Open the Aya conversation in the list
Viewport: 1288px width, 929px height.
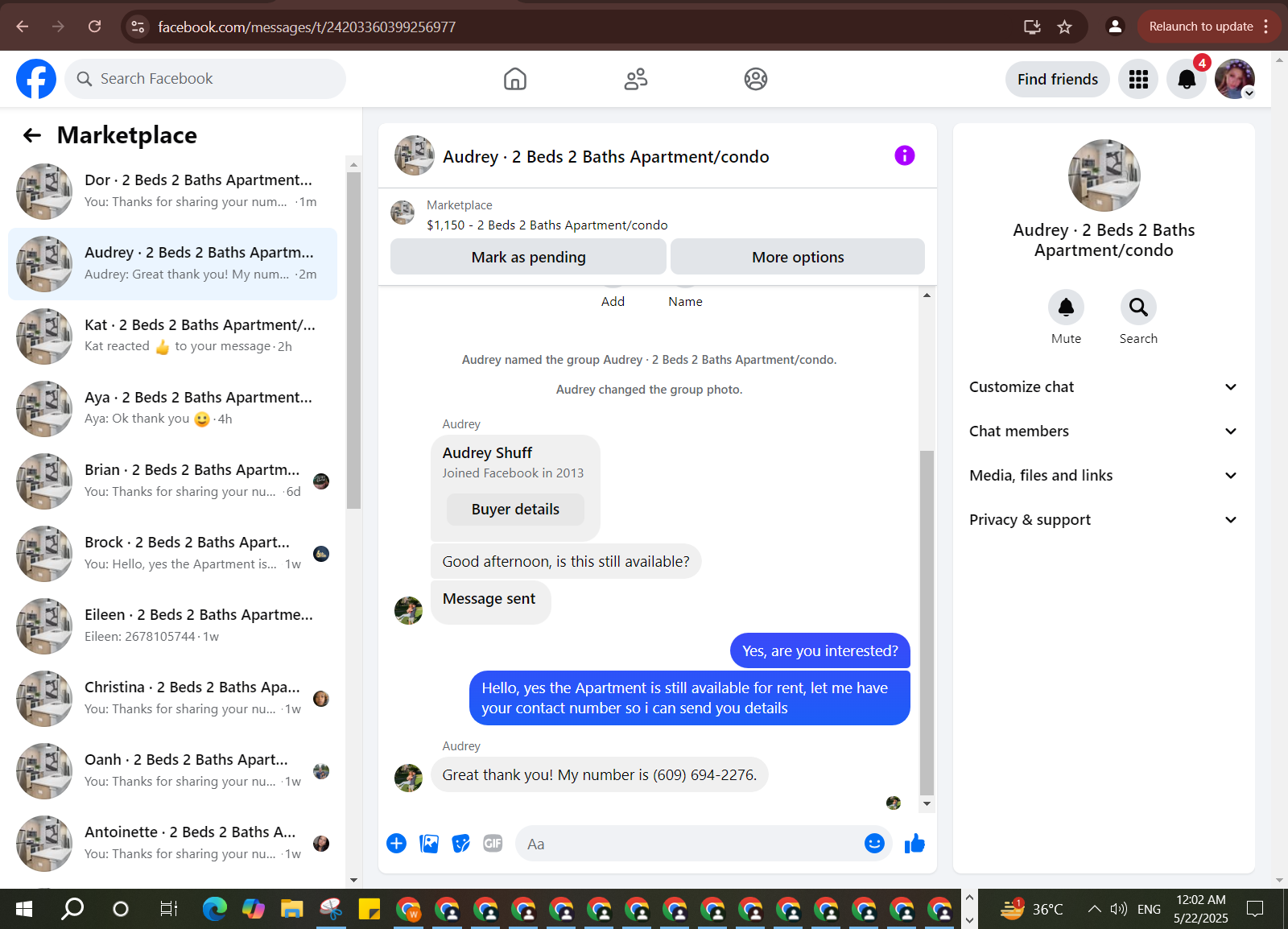pyautogui.click(x=172, y=409)
